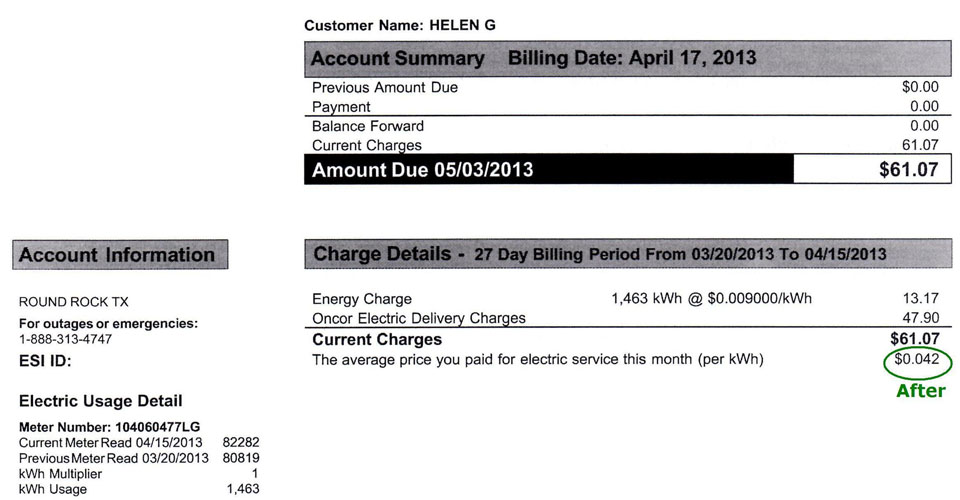960x500 pixels.
Task: Click the Amount Due 05/03/2013 black bar
Action: tap(549, 170)
